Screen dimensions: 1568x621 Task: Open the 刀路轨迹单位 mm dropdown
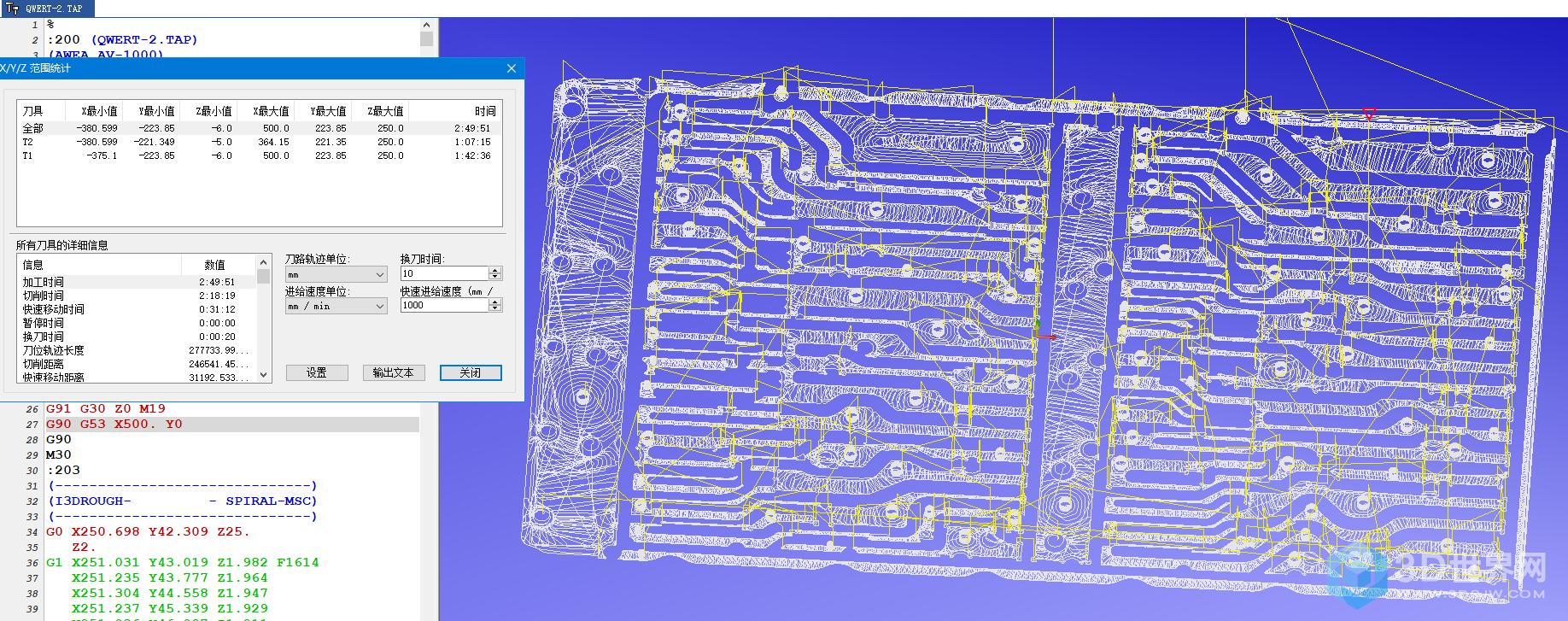pos(336,274)
